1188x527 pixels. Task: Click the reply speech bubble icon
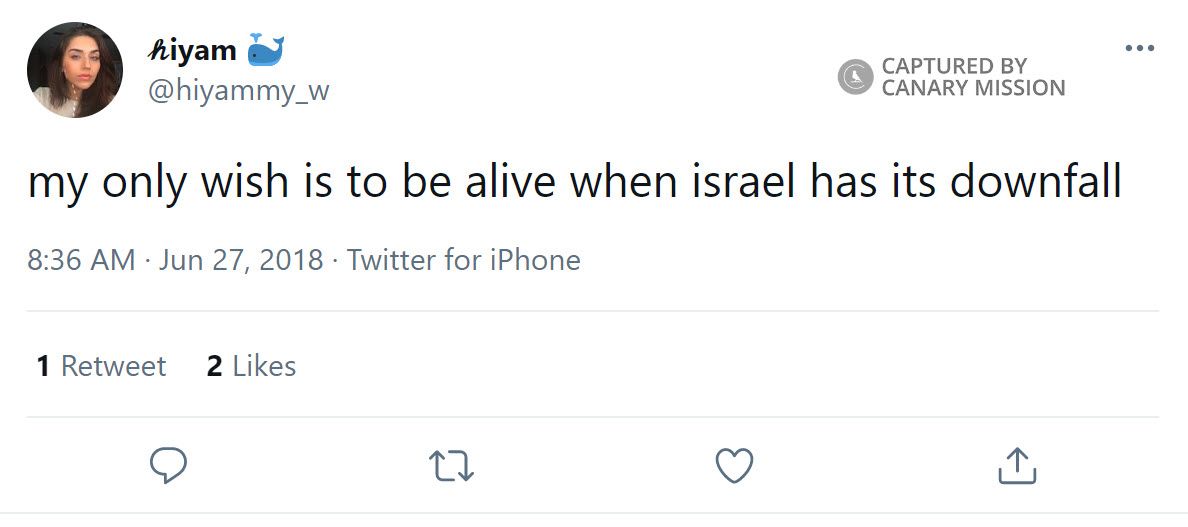point(169,465)
